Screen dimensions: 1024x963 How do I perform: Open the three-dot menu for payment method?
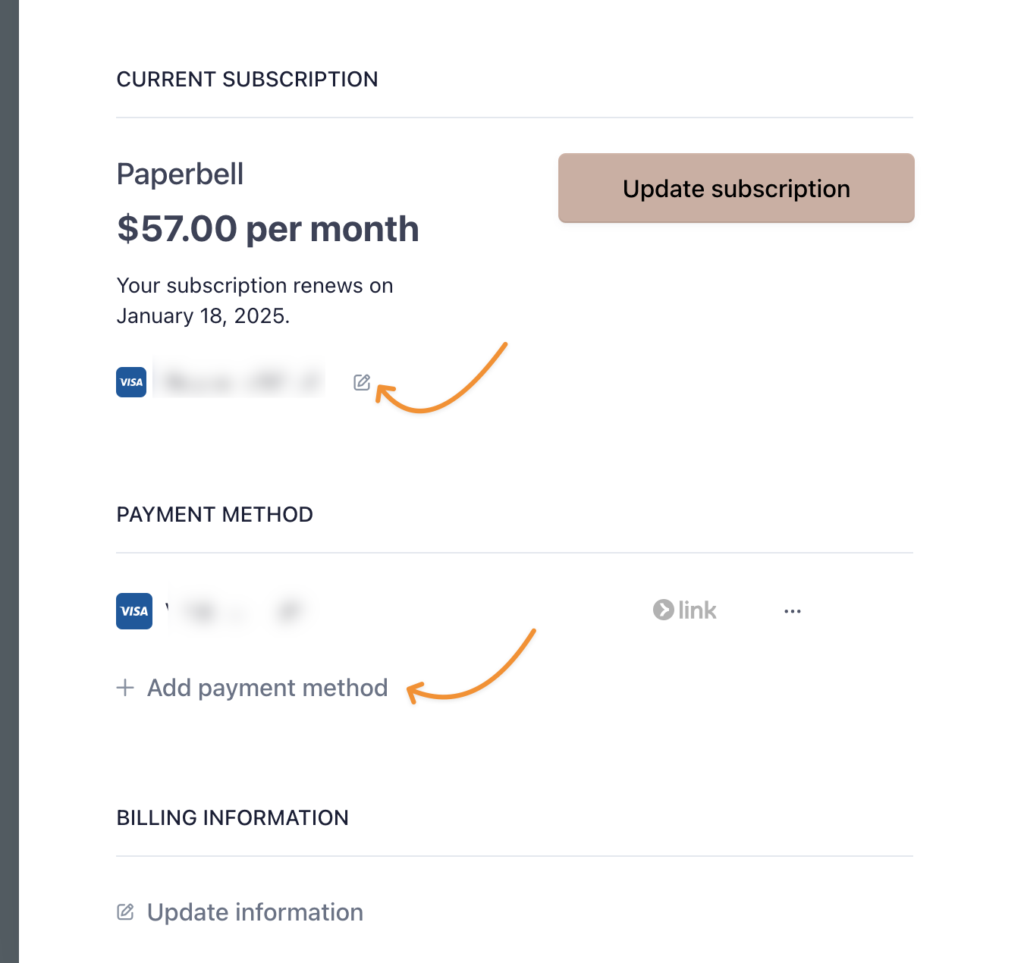[x=793, y=611]
